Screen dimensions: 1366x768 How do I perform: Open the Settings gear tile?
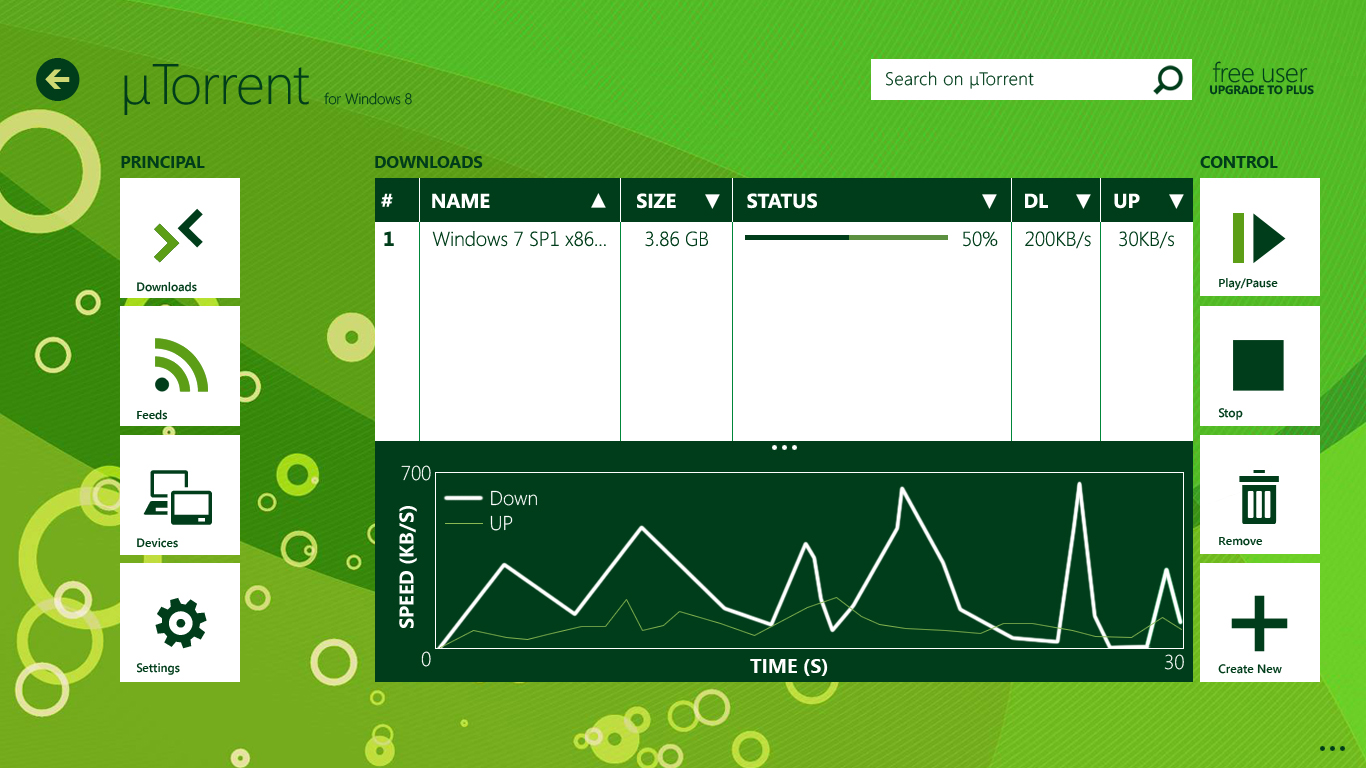180,622
